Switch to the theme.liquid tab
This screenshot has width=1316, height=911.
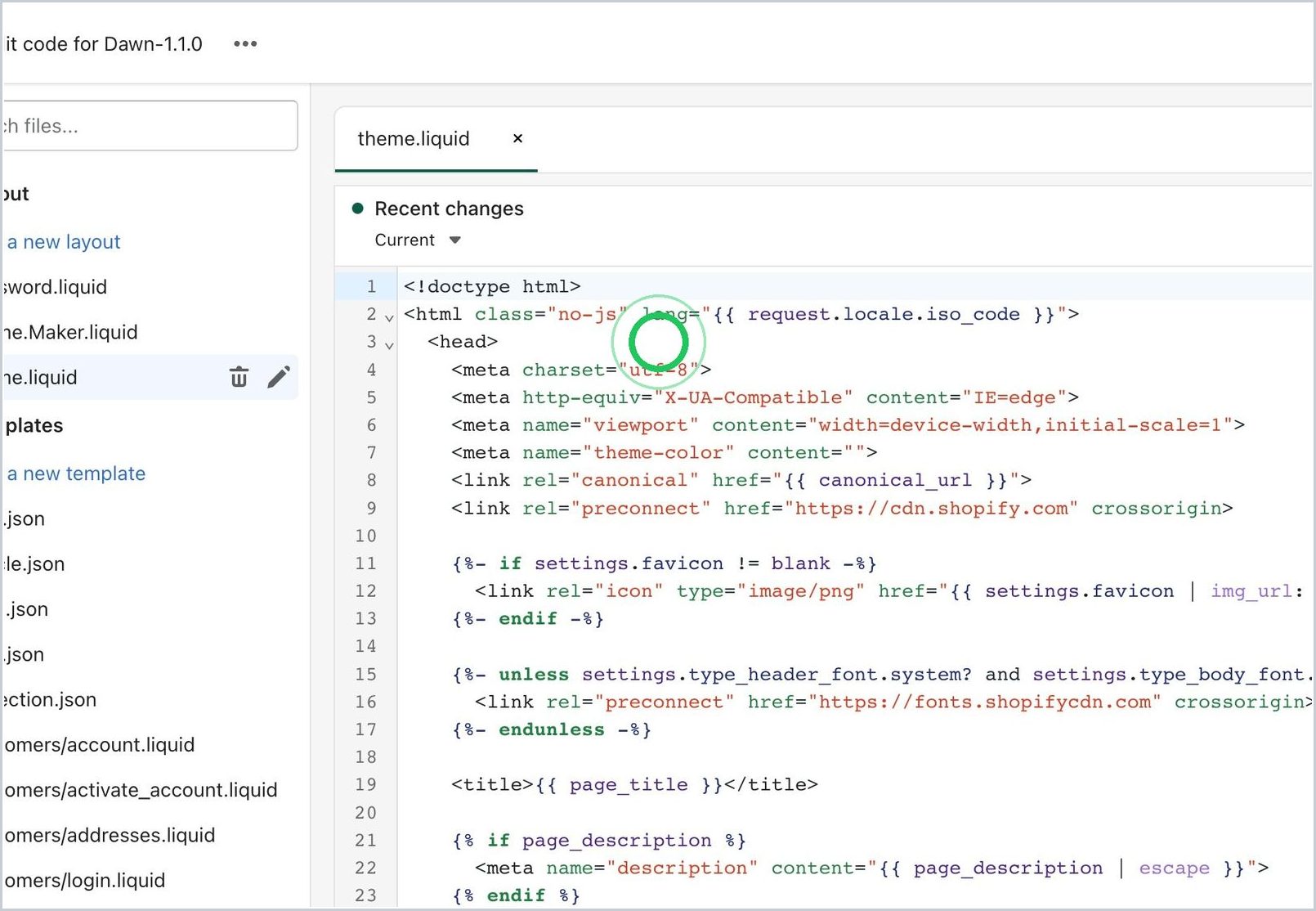[x=414, y=139]
